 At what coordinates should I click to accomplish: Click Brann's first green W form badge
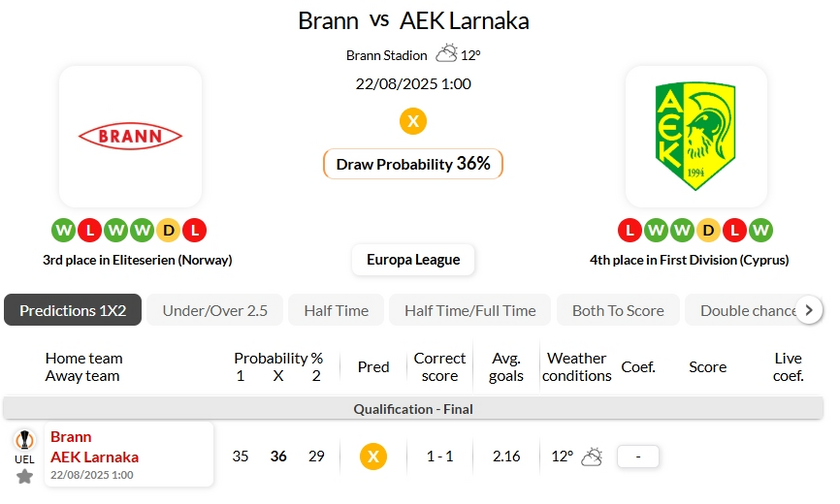[x=64, y=230]
